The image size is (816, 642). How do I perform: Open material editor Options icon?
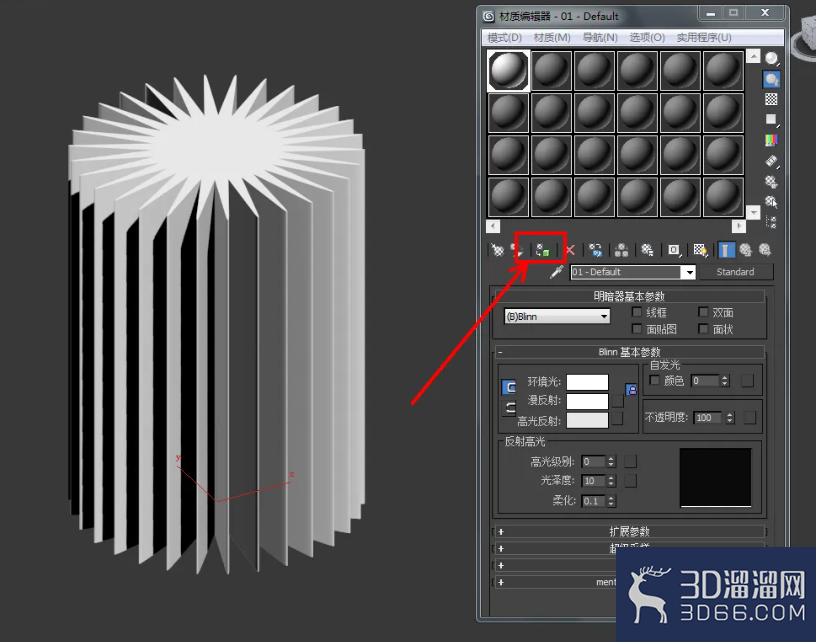[x=771, y=181]
